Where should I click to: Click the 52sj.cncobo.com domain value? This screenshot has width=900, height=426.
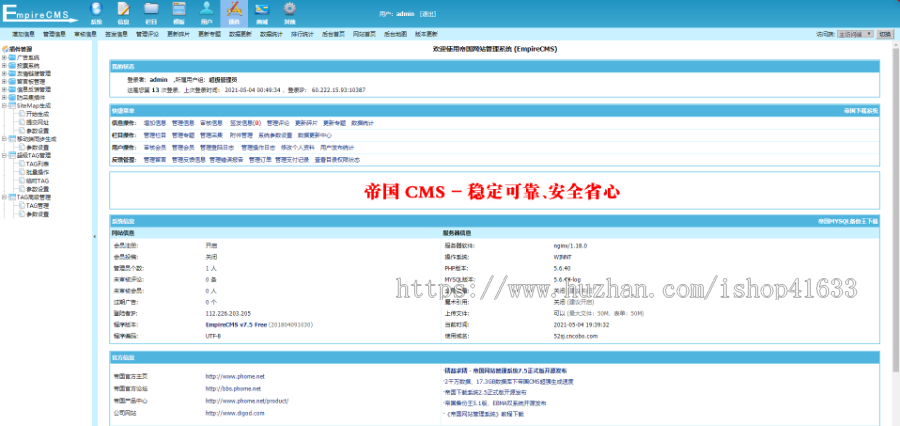point(576,336)
